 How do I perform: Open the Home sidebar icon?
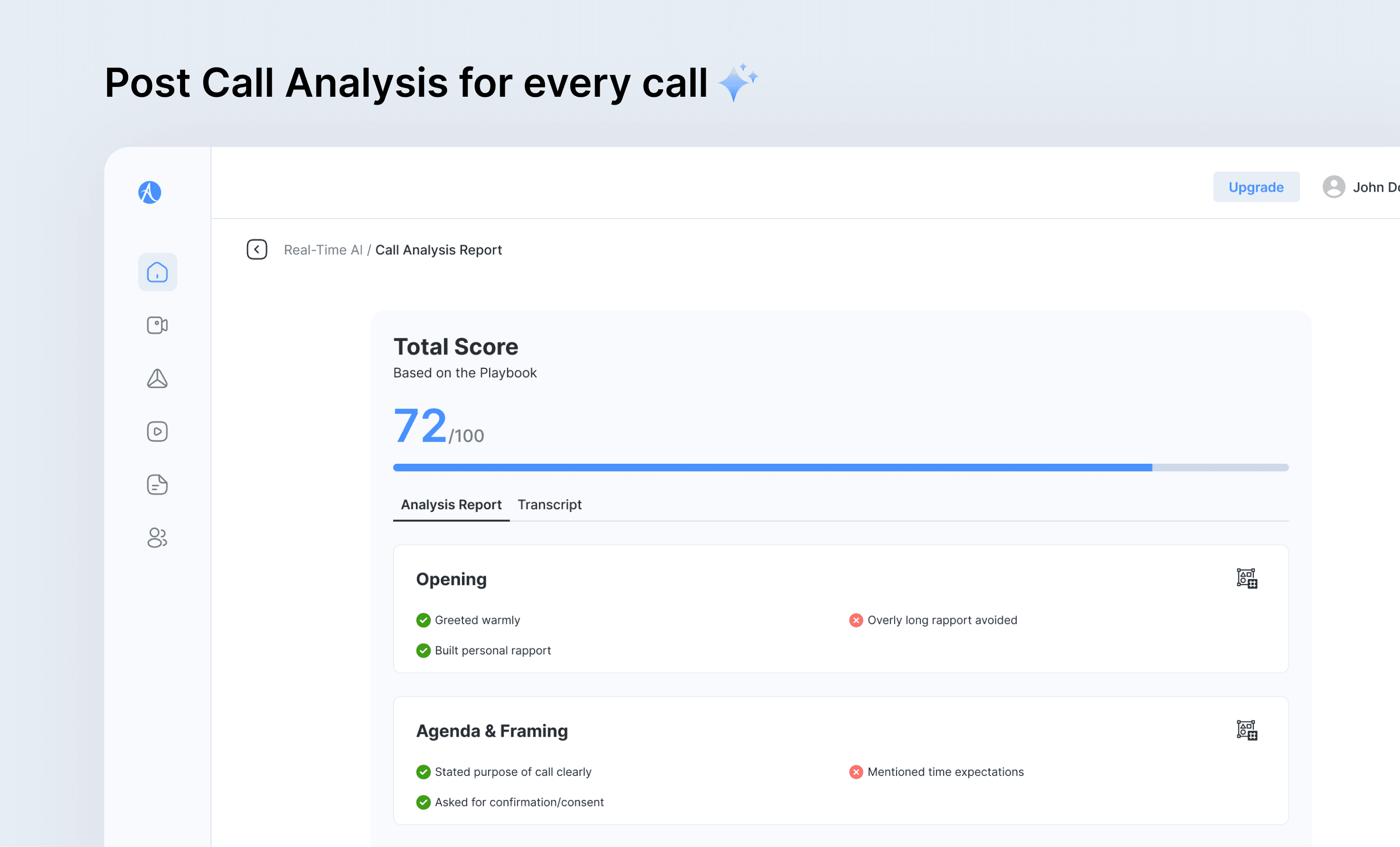(157, 272)
